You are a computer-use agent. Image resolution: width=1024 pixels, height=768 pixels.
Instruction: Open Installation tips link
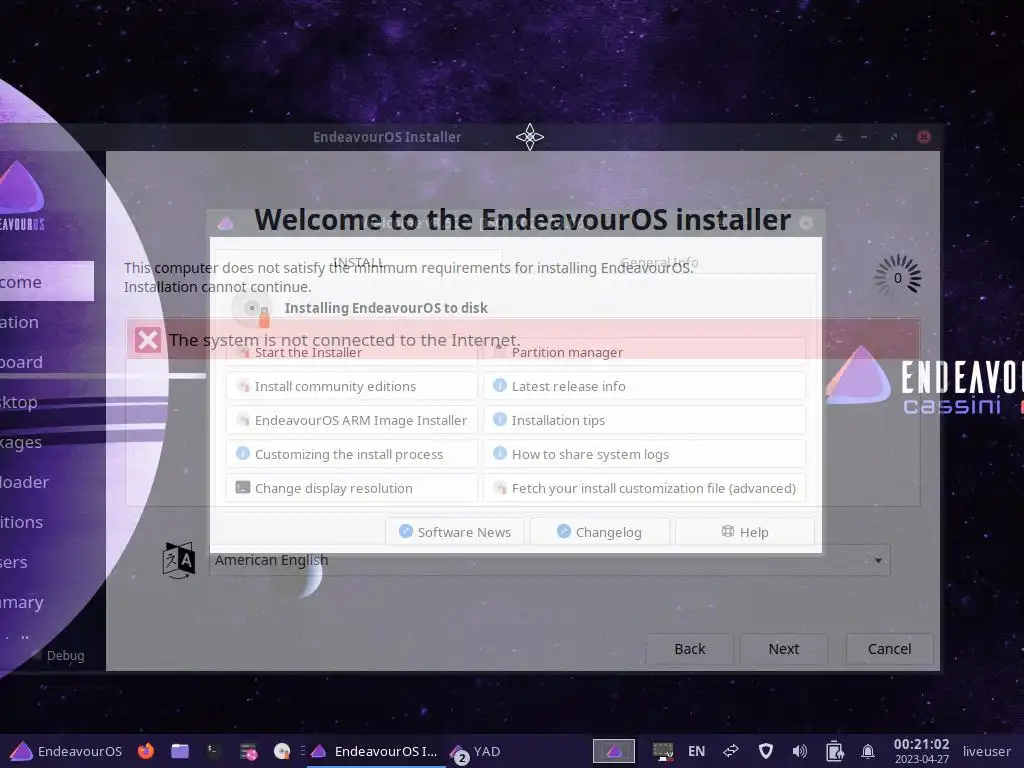click(644, 420)
